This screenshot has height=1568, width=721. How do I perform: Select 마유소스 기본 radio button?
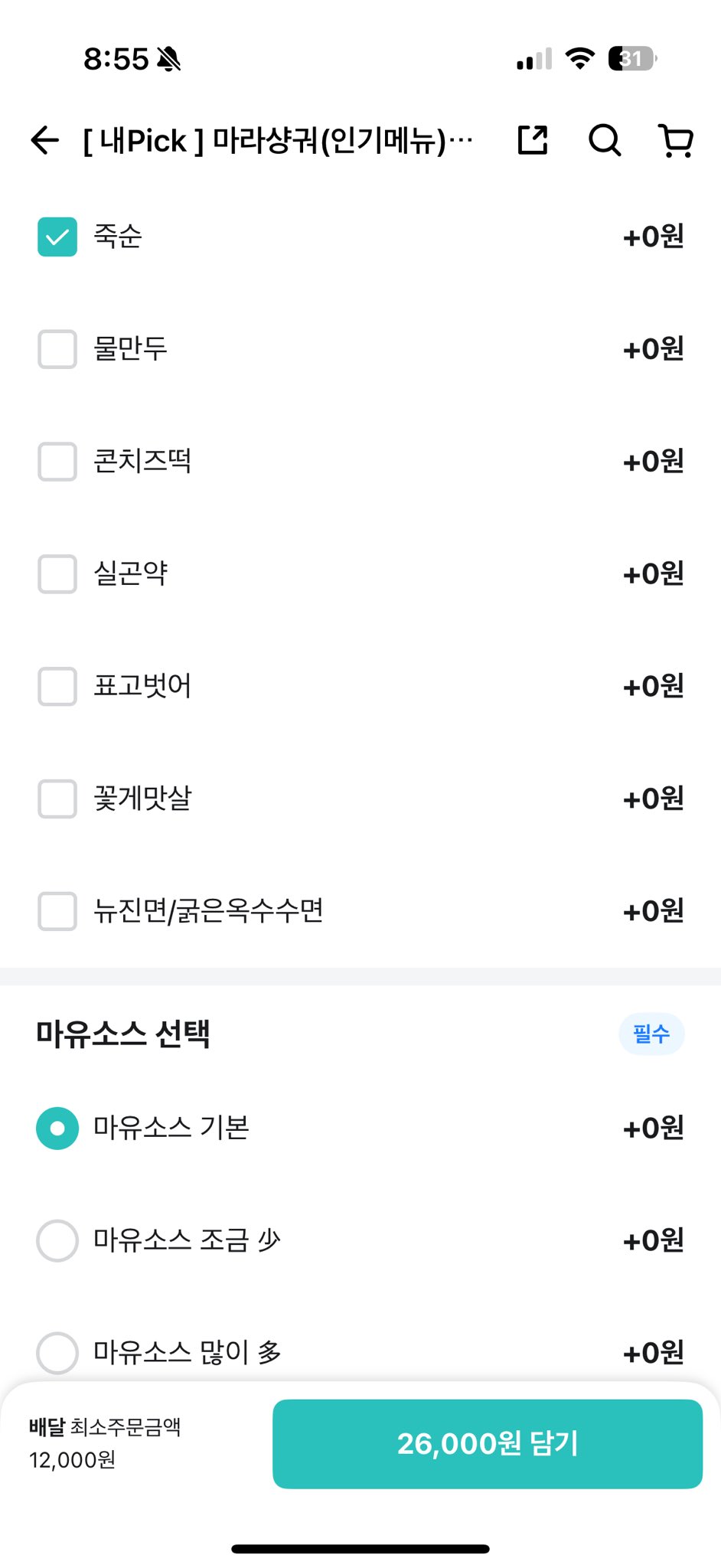(x=57, y=1129)
